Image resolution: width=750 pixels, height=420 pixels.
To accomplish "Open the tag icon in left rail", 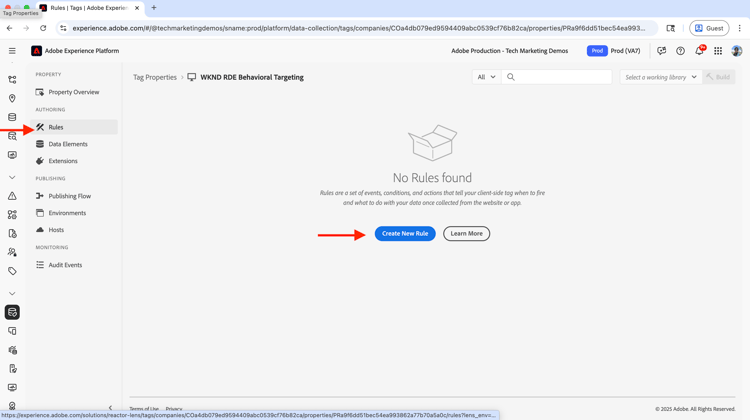I will 12,271.
